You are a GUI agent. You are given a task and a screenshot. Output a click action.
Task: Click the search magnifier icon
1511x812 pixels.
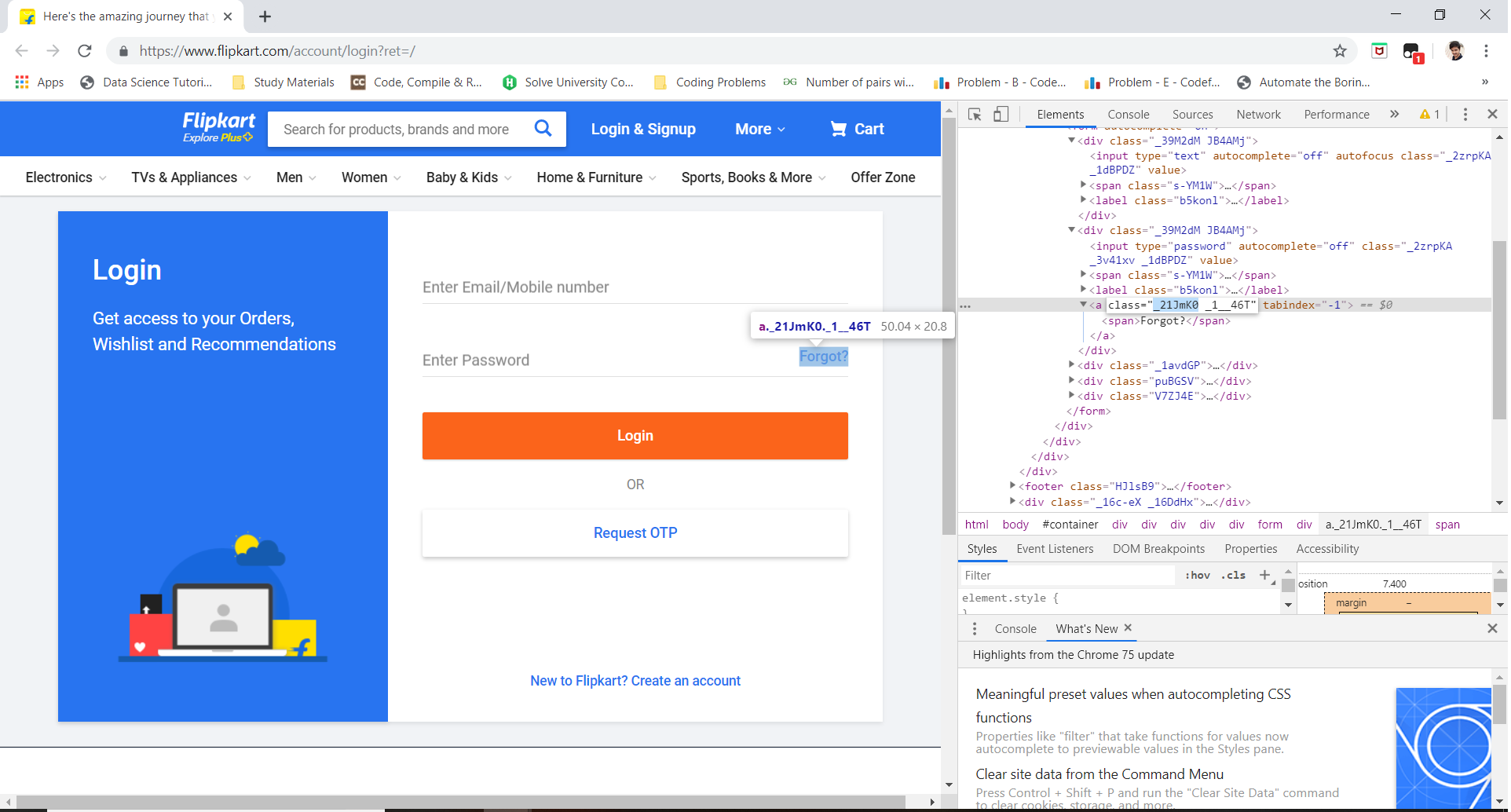point(543,128)
